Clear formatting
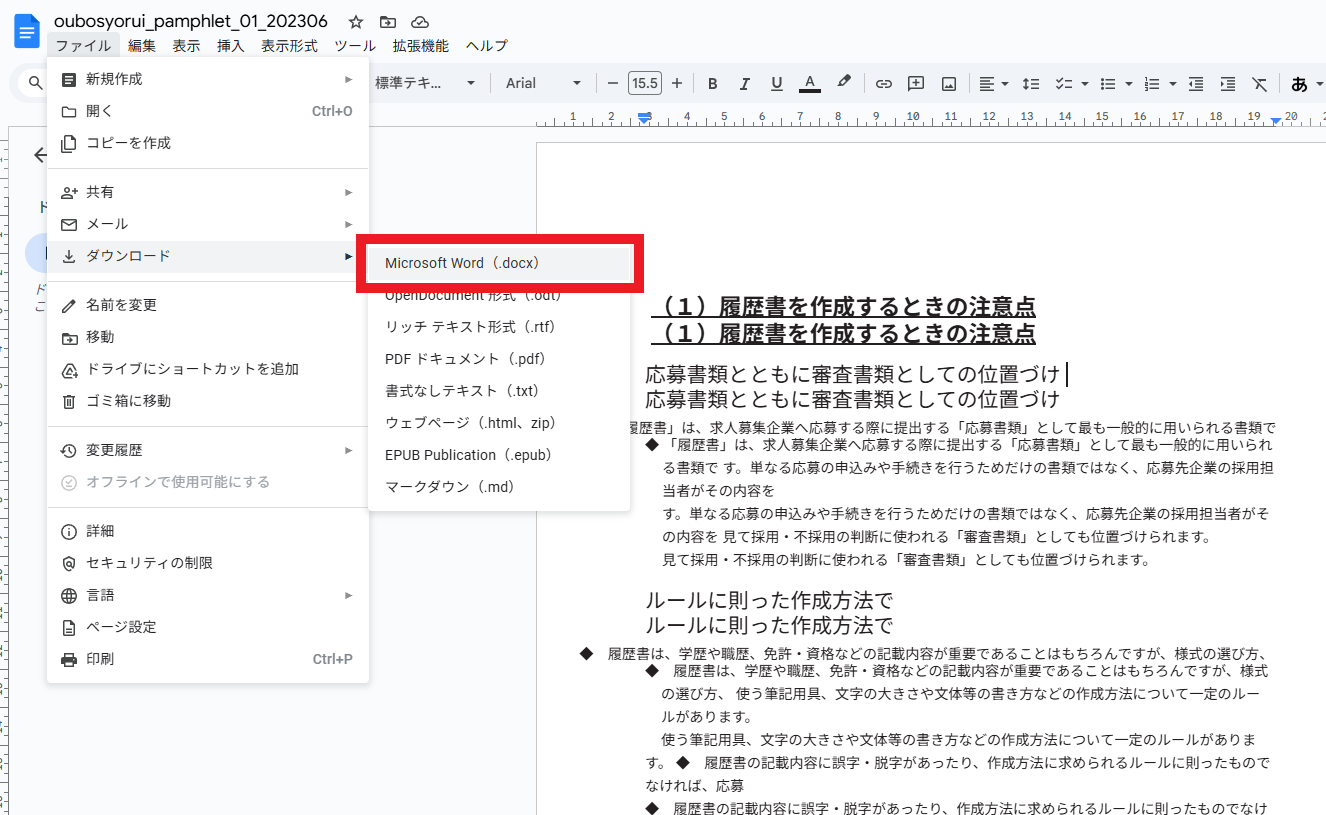This screenshot has width=1326, height=815. pos(1260,83)
